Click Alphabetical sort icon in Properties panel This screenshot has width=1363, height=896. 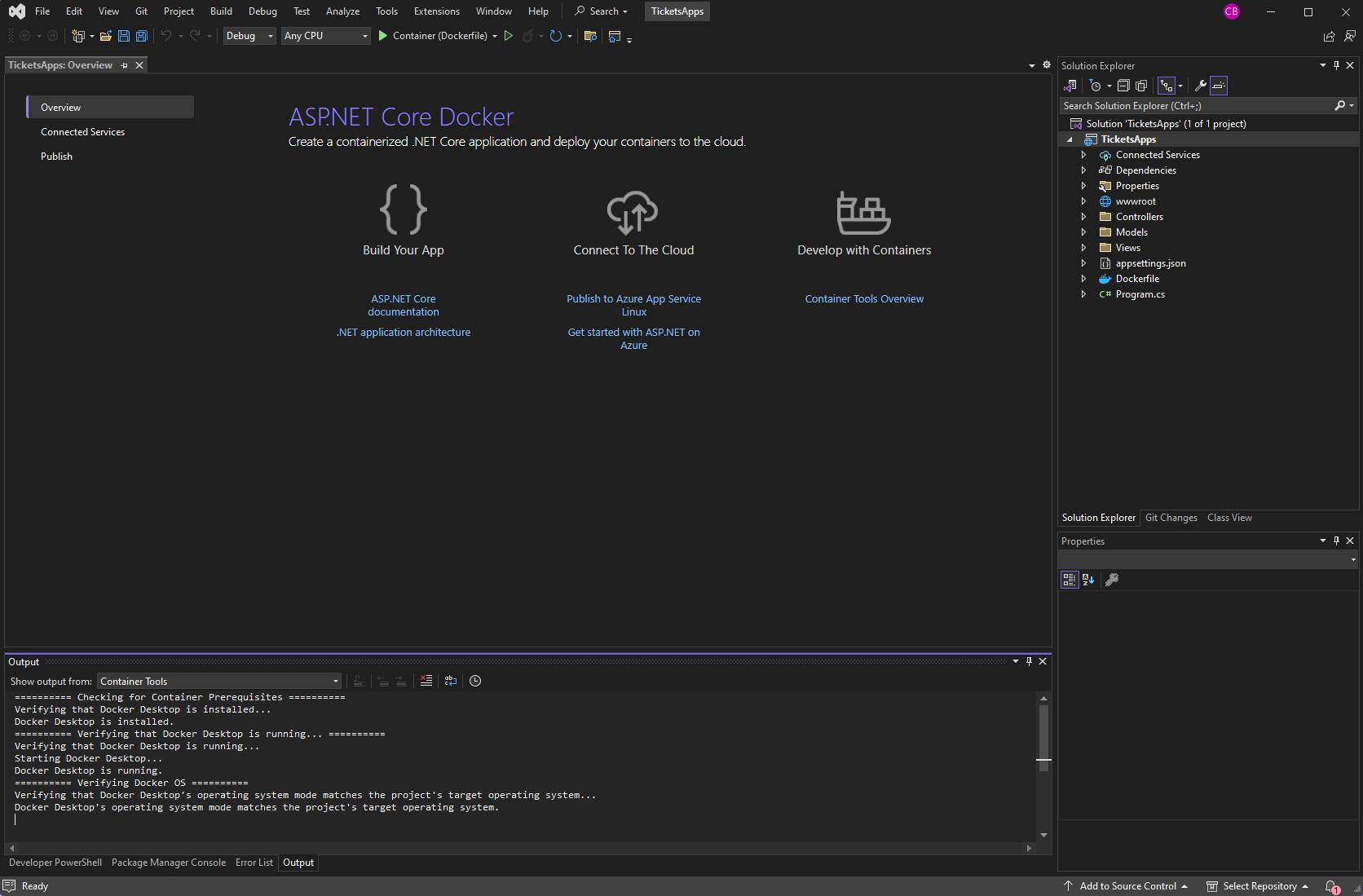click(x=1088, y=580)
